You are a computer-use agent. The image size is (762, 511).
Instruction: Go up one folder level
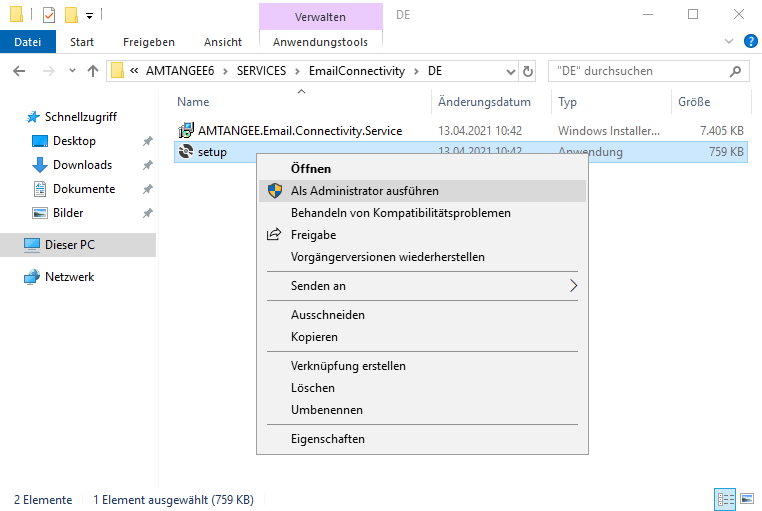tap(93, 71)
